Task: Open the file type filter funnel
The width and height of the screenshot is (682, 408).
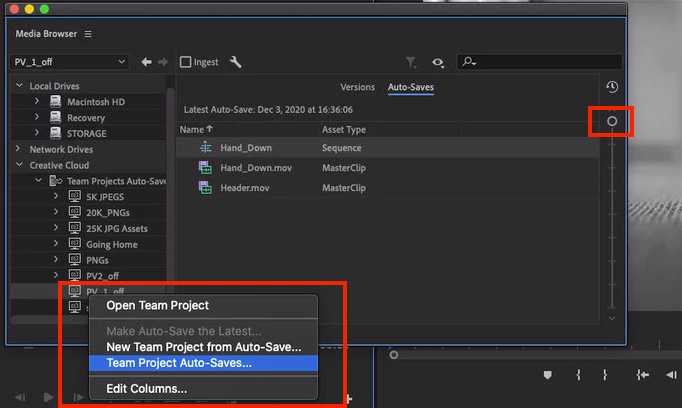Action: (x=411, y=63)
